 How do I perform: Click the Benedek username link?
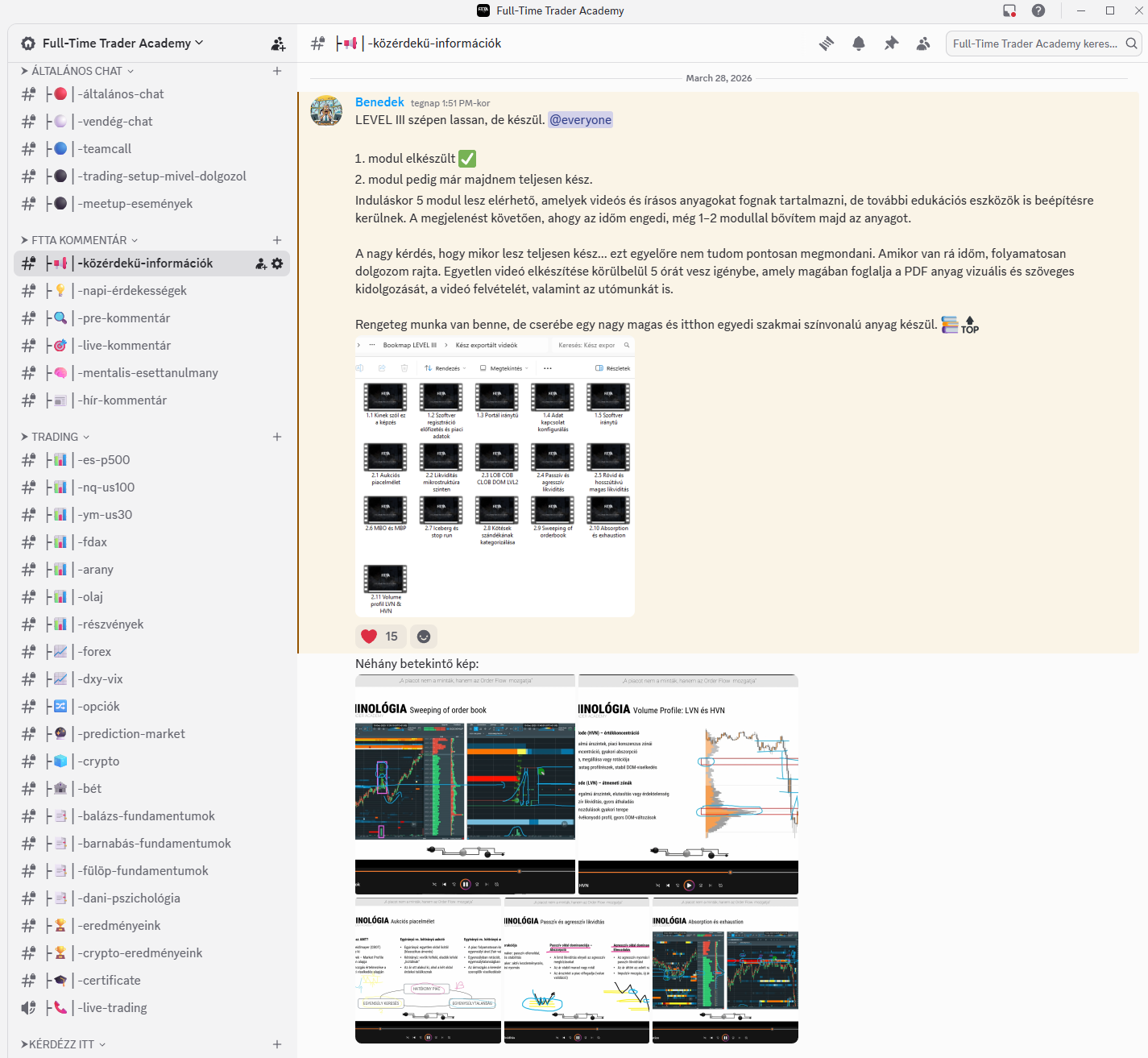coord(379,102)
